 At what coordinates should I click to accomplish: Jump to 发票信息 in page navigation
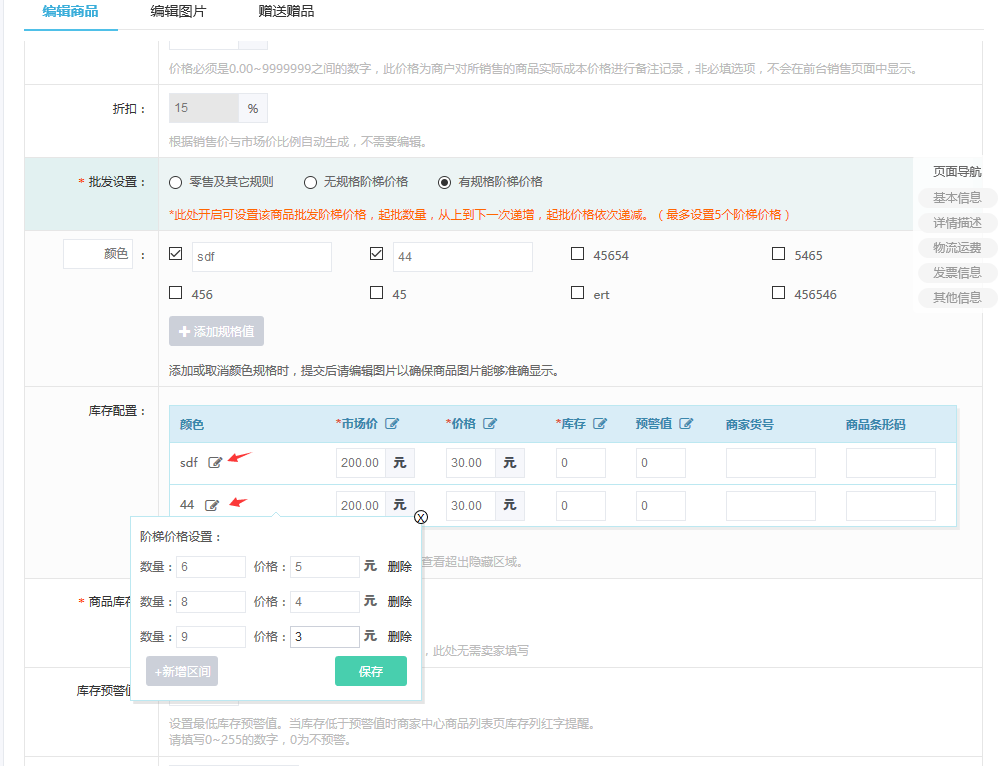(957, 273)
